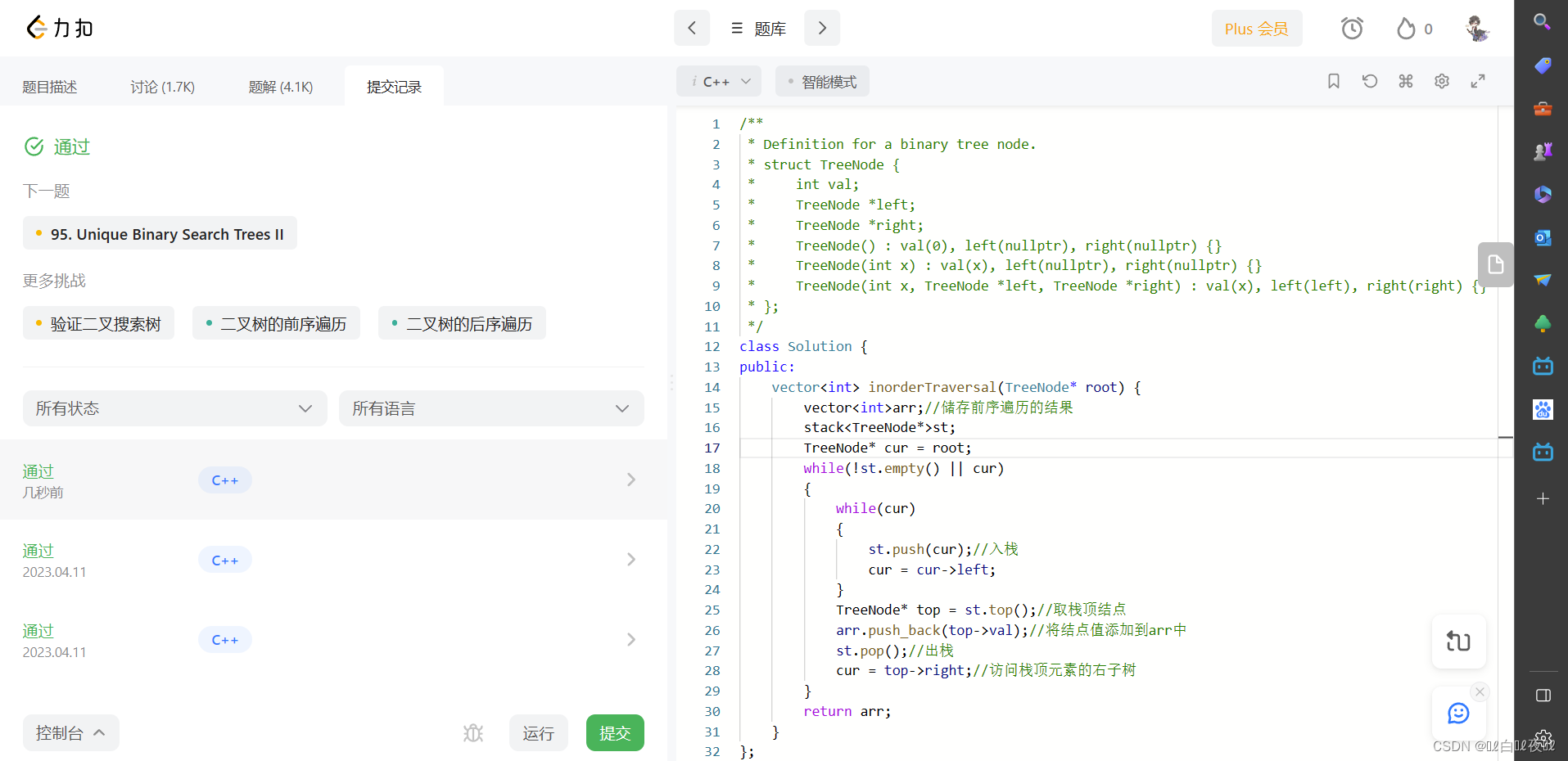Open the 题库 problem list
This screenshot has height=761, width=1568.
pyautogui.click(x=758, y=29)
